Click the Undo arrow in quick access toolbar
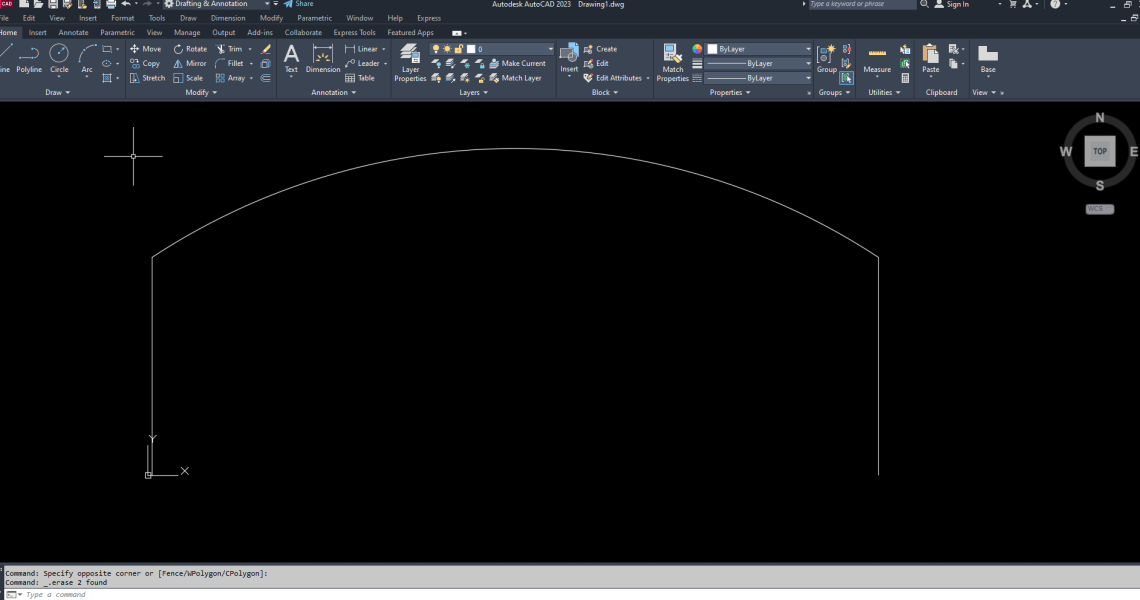This screenshot has height=600, width=1140. (126, 4)
